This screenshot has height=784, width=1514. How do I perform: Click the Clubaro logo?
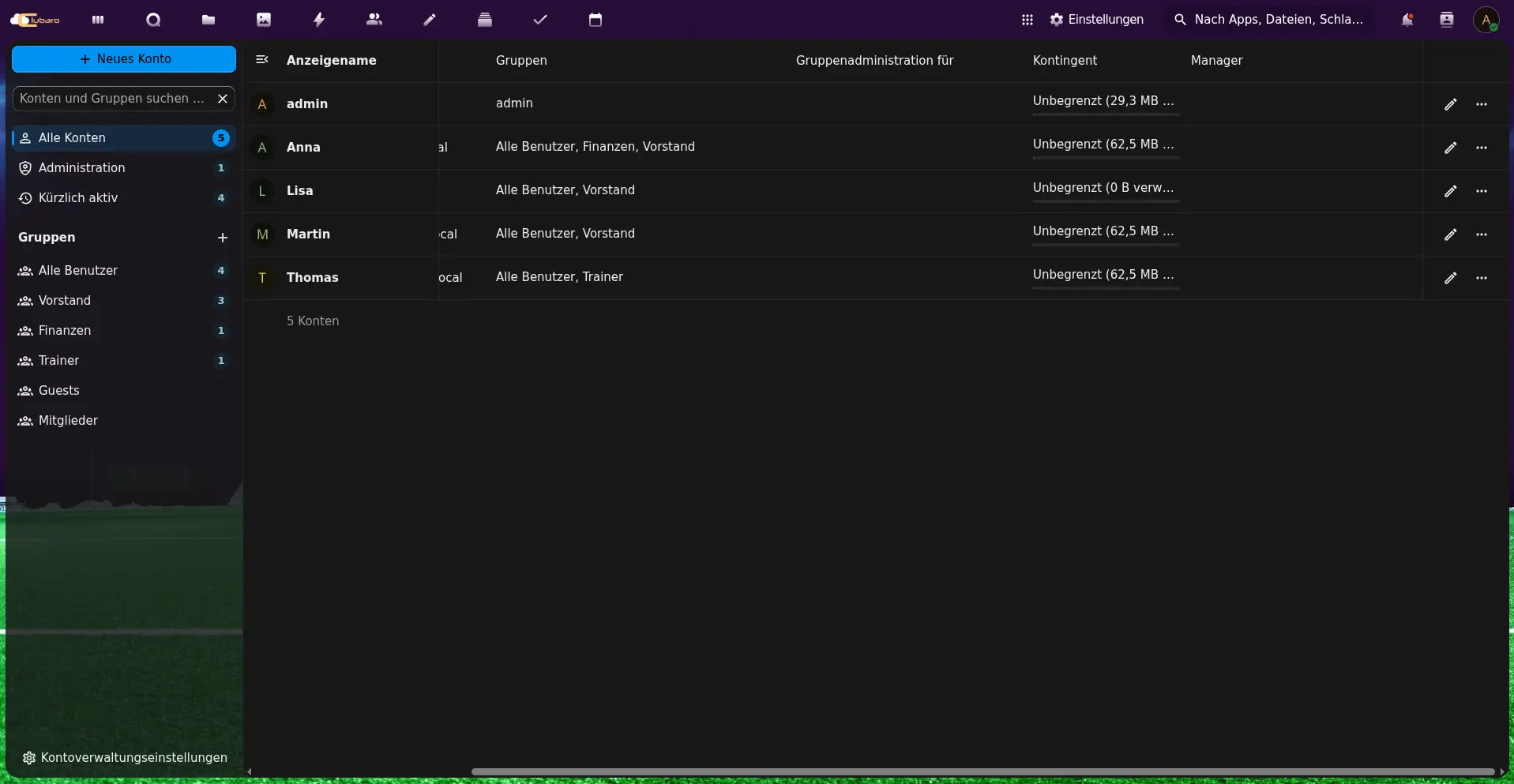[x=35, y=20]
